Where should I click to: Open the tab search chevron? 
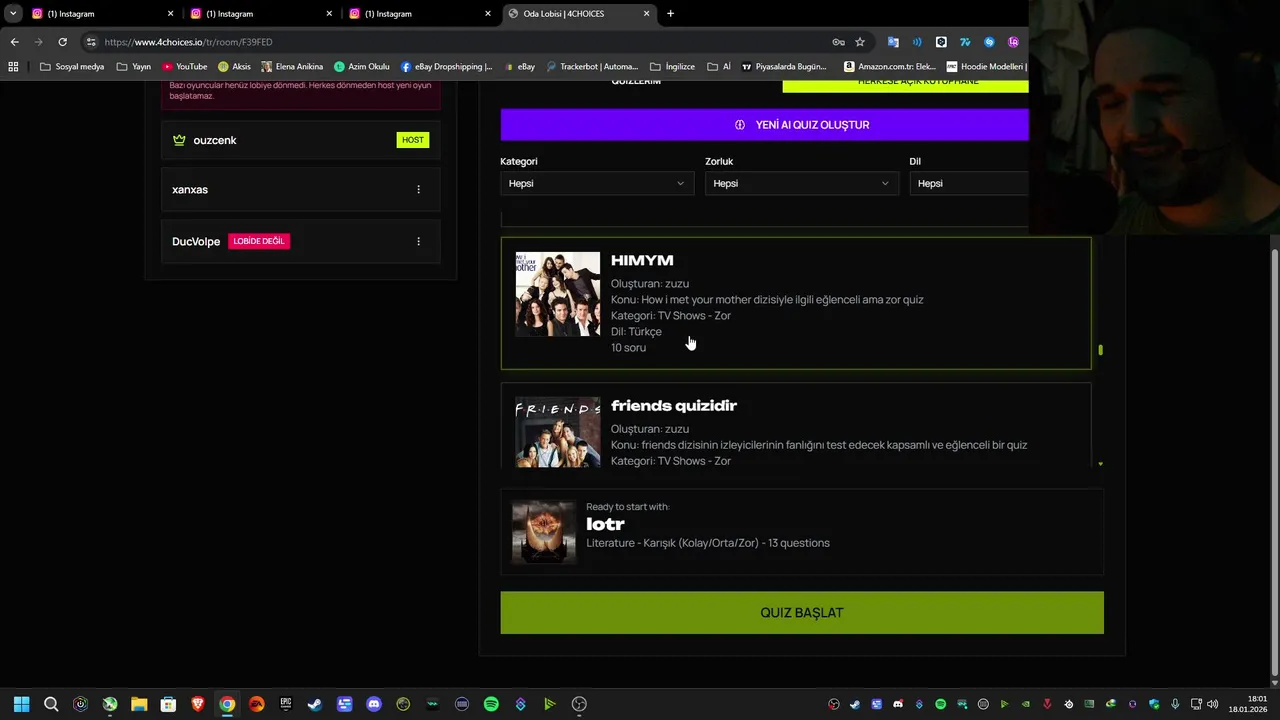[13, 14]
